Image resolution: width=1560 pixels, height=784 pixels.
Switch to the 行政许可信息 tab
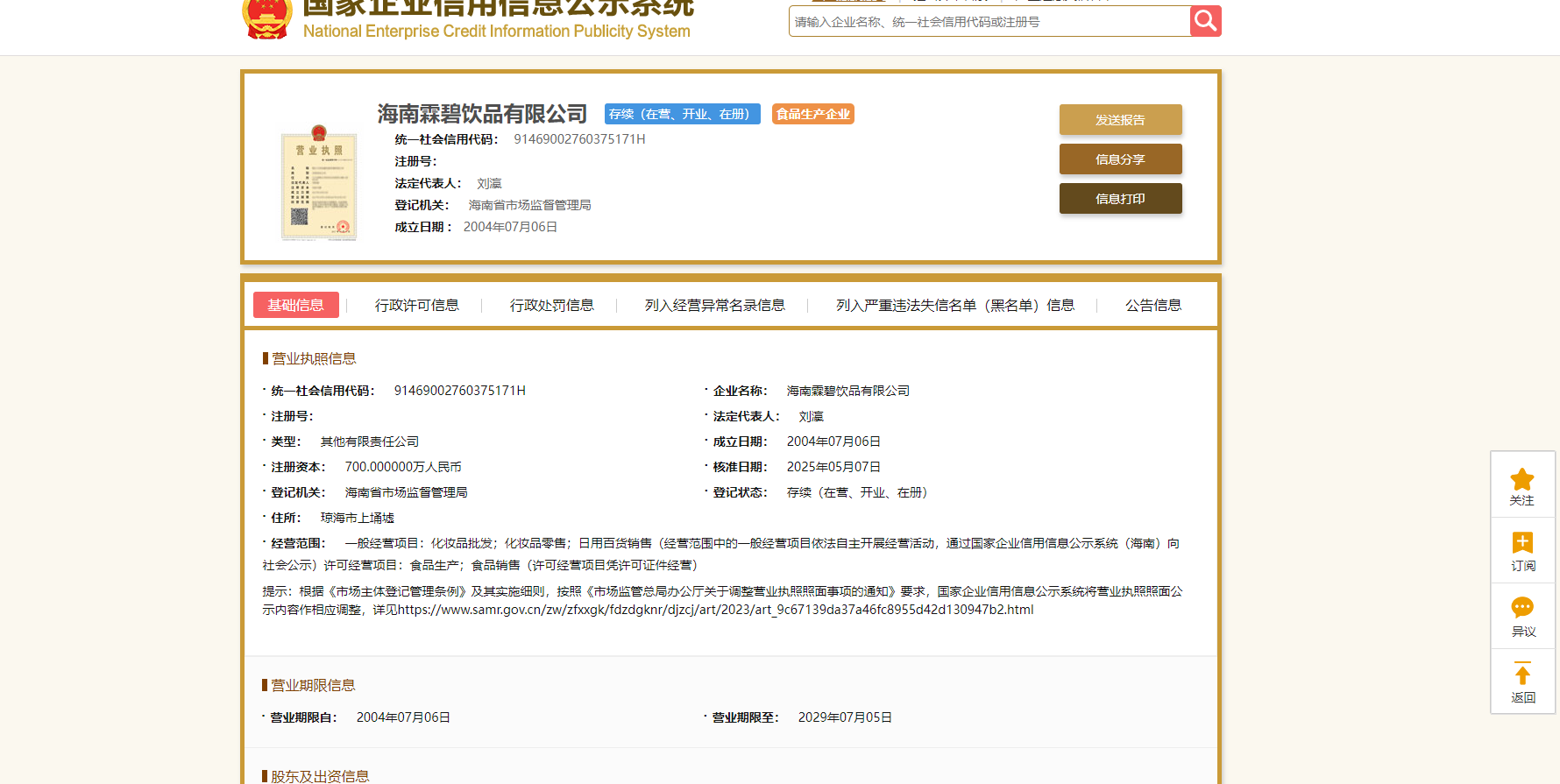[417, 305]
